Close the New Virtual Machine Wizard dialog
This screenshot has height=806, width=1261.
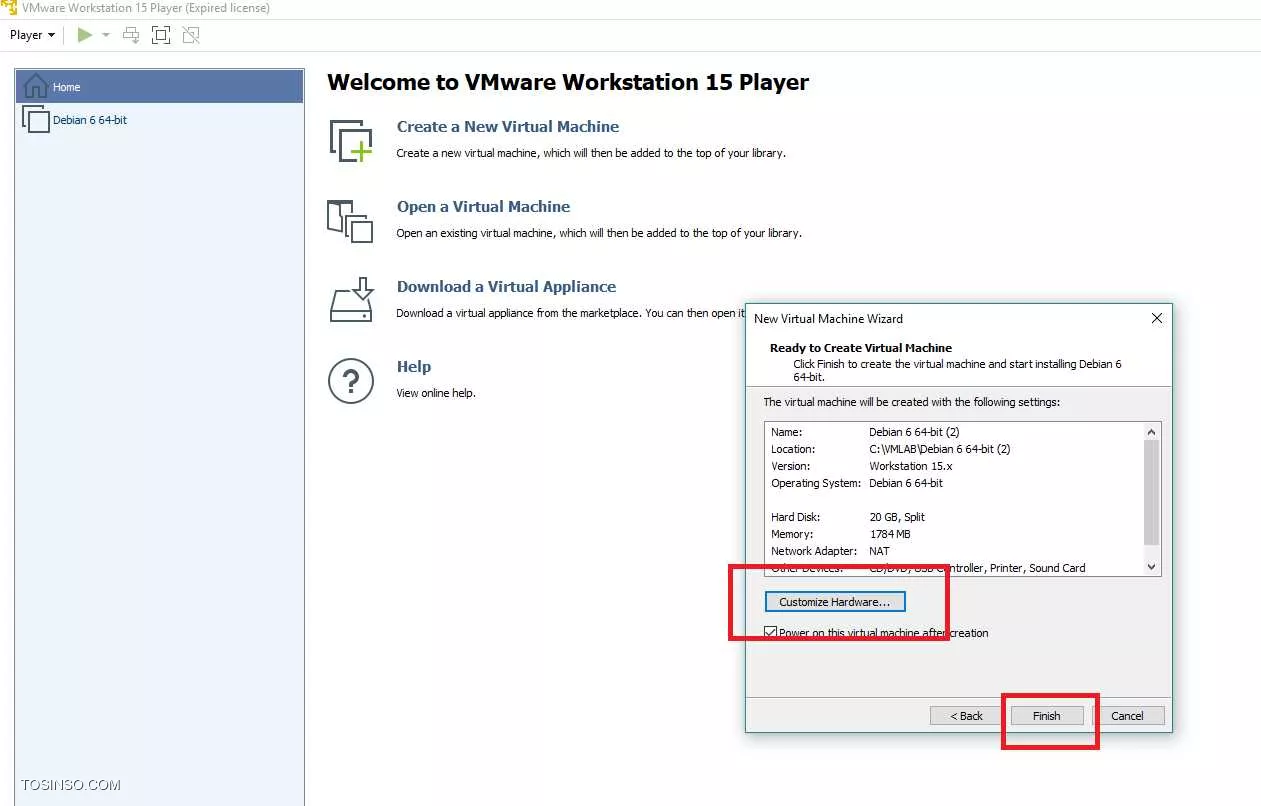pyautogui.click(x=1157, y=318)
